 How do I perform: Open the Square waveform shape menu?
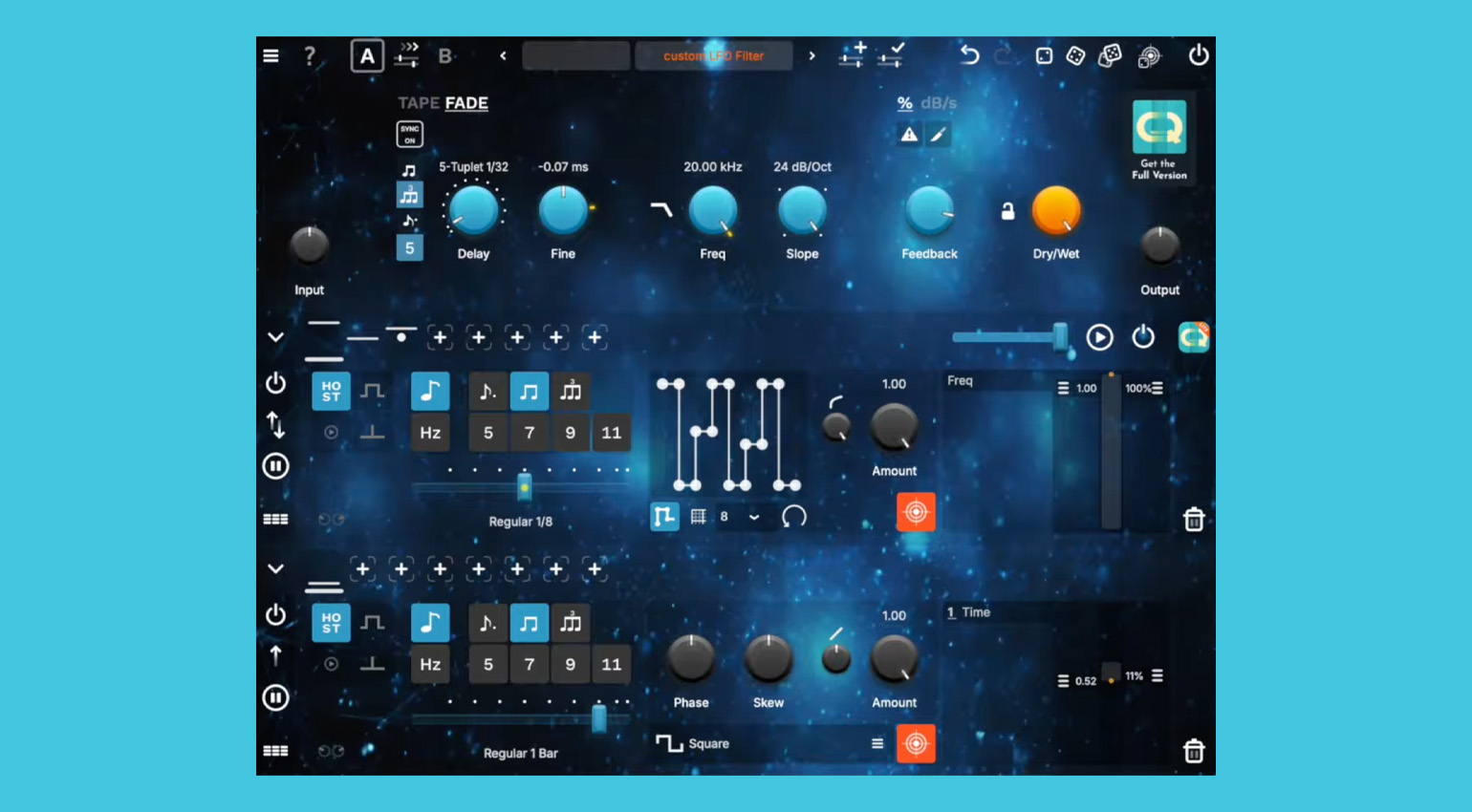point(877,743)
